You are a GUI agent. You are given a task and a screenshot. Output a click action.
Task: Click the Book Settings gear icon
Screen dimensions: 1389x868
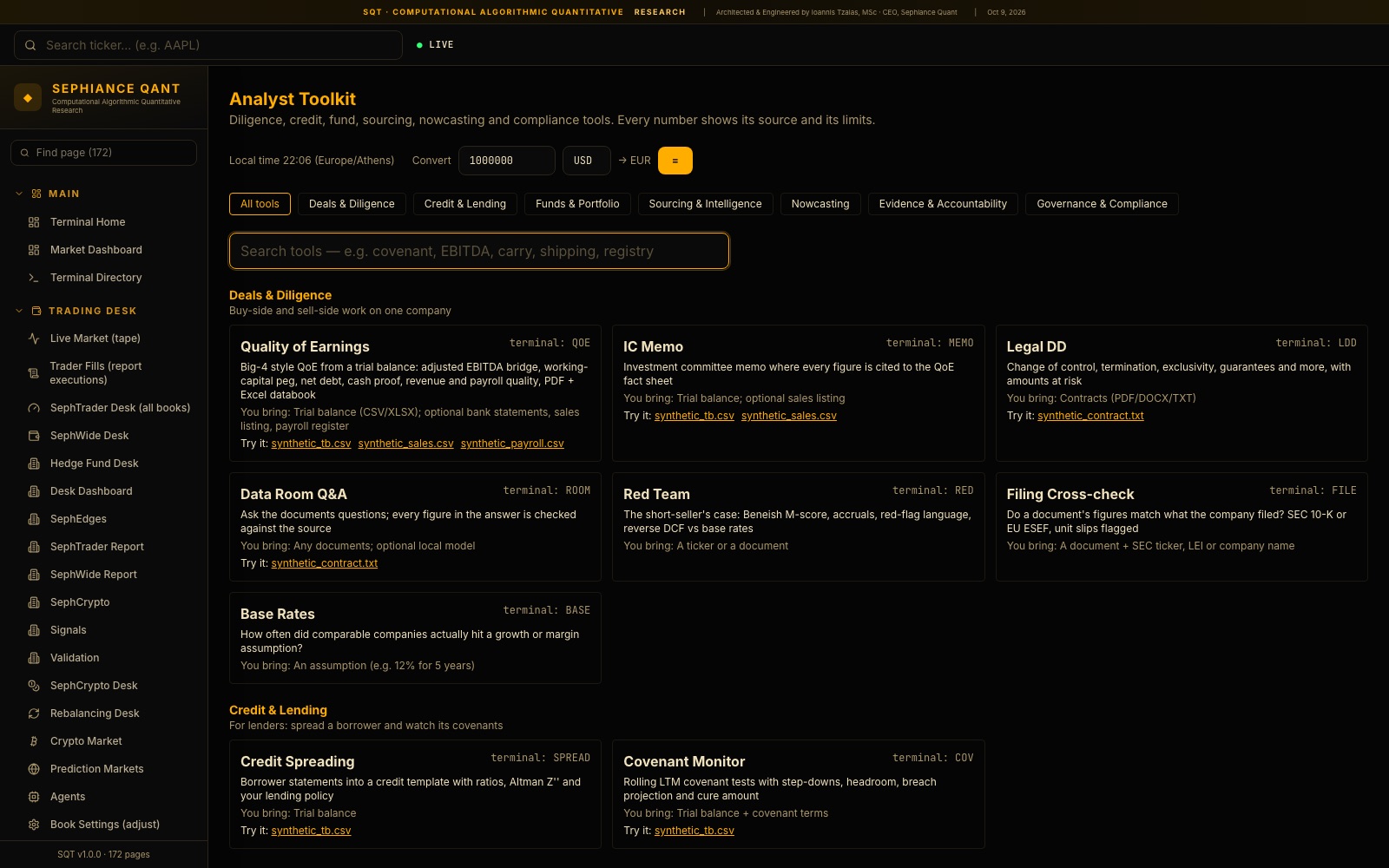pos(34,825)
